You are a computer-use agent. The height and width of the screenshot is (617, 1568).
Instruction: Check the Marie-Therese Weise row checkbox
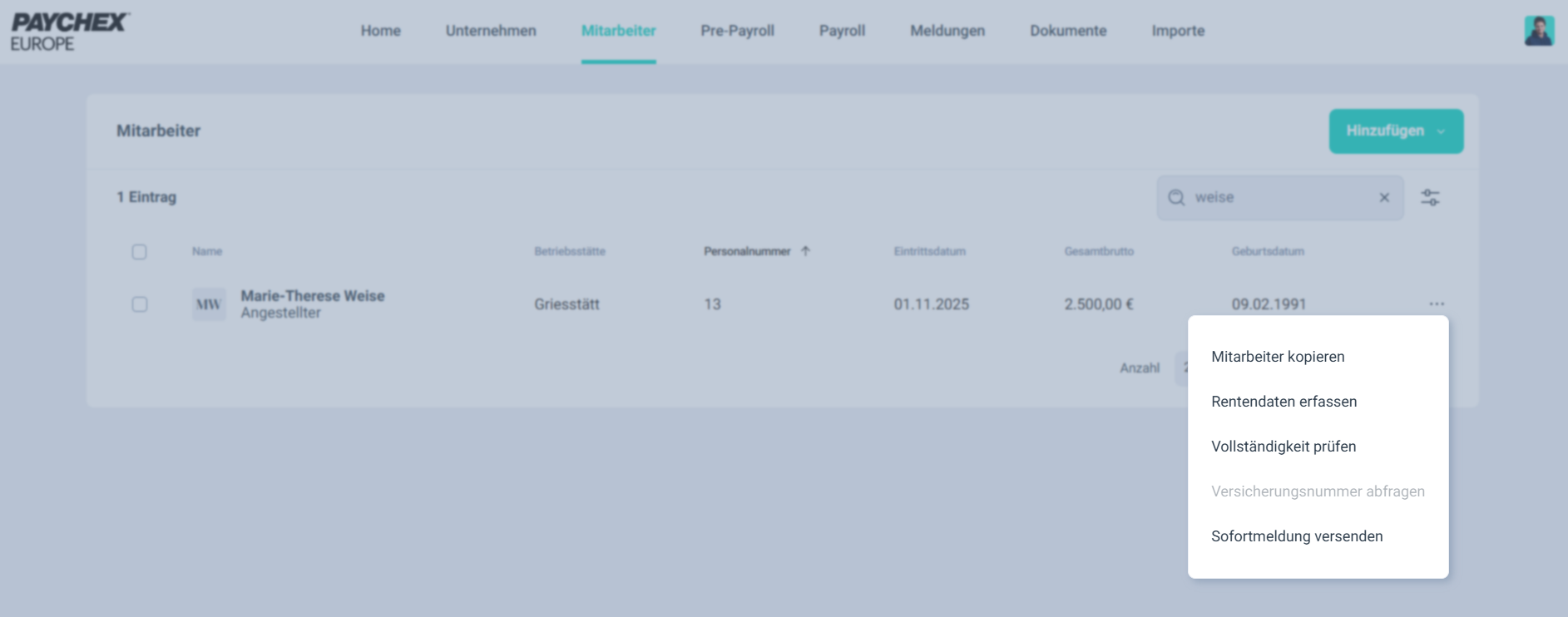pos(140,304)
